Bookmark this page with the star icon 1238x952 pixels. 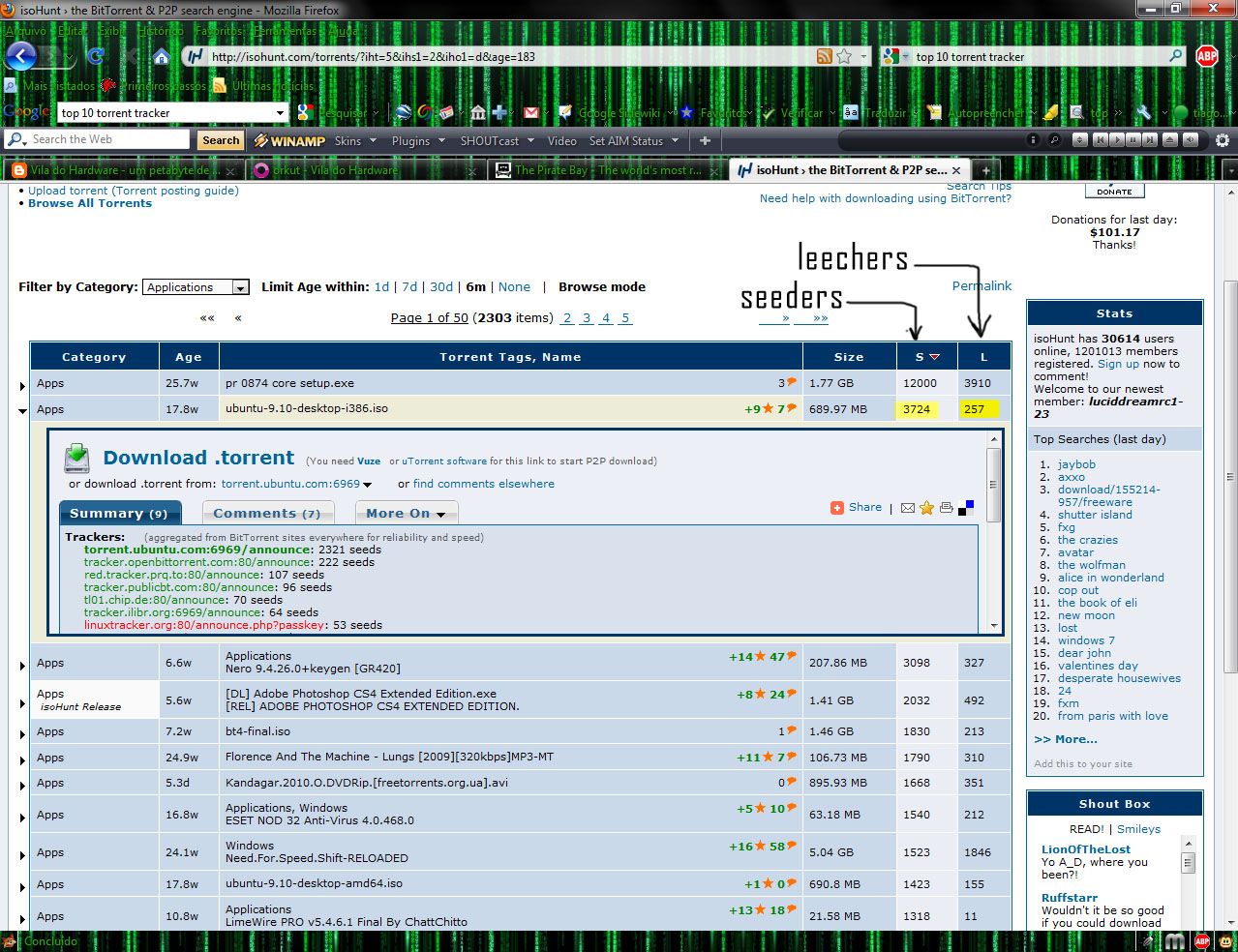[x=844, y=56]
